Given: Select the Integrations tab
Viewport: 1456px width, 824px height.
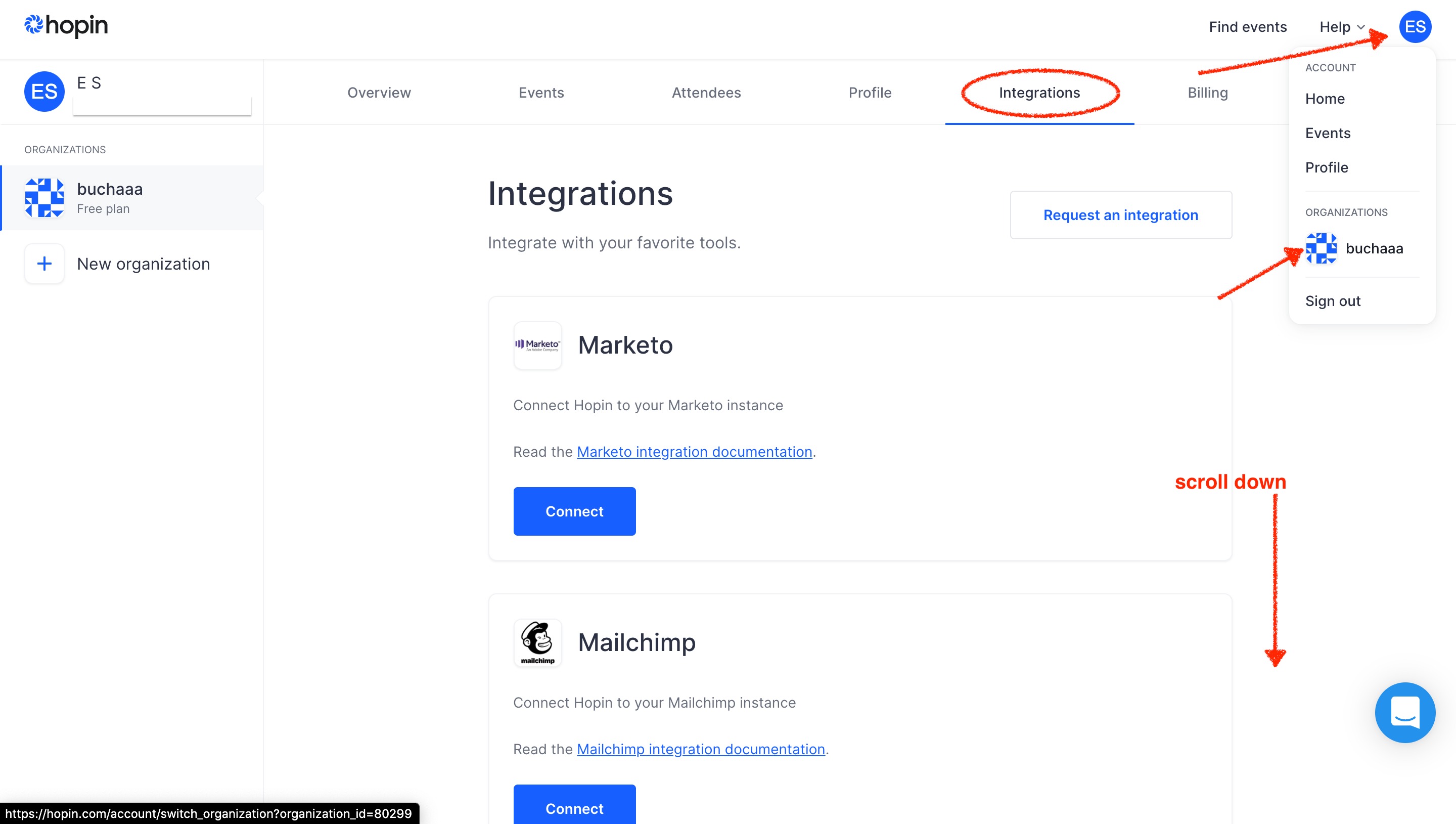Looking at the screenshot, I should pyautogui.click(x=1039, y=93).
